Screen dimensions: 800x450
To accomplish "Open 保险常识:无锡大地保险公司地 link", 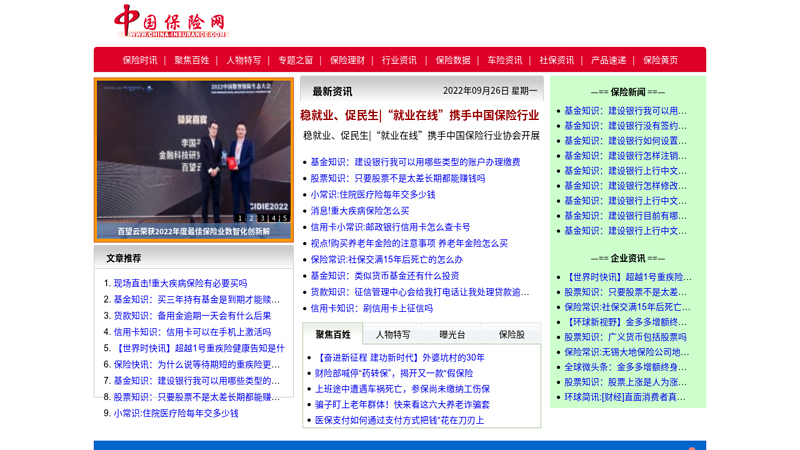I will 627,353.
